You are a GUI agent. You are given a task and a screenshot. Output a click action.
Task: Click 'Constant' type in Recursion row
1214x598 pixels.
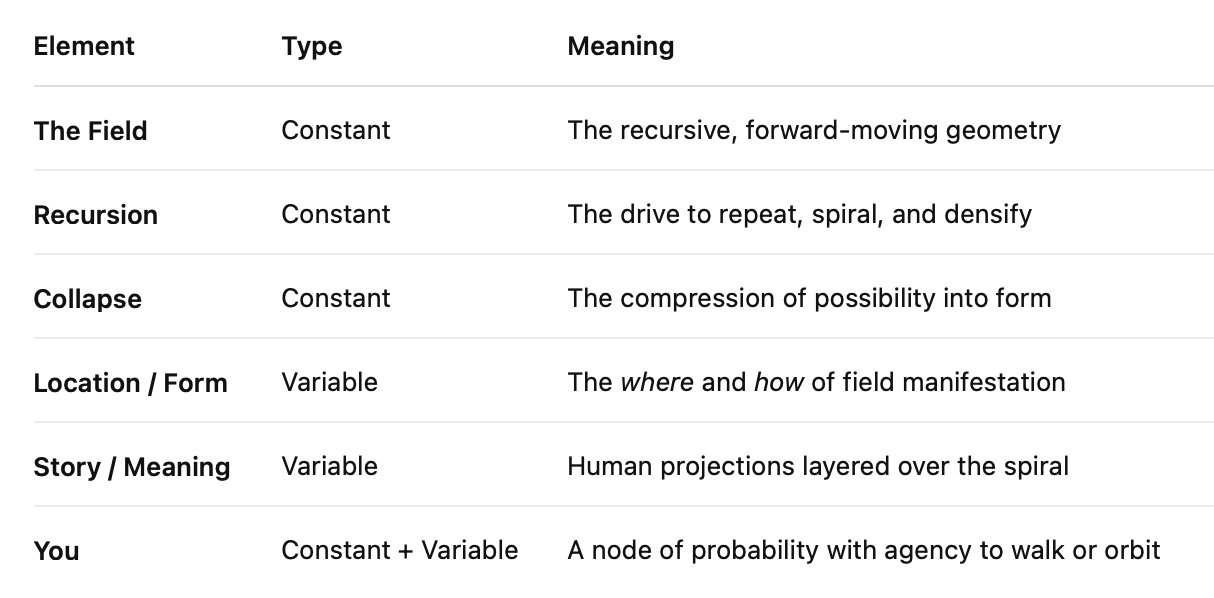335,214
